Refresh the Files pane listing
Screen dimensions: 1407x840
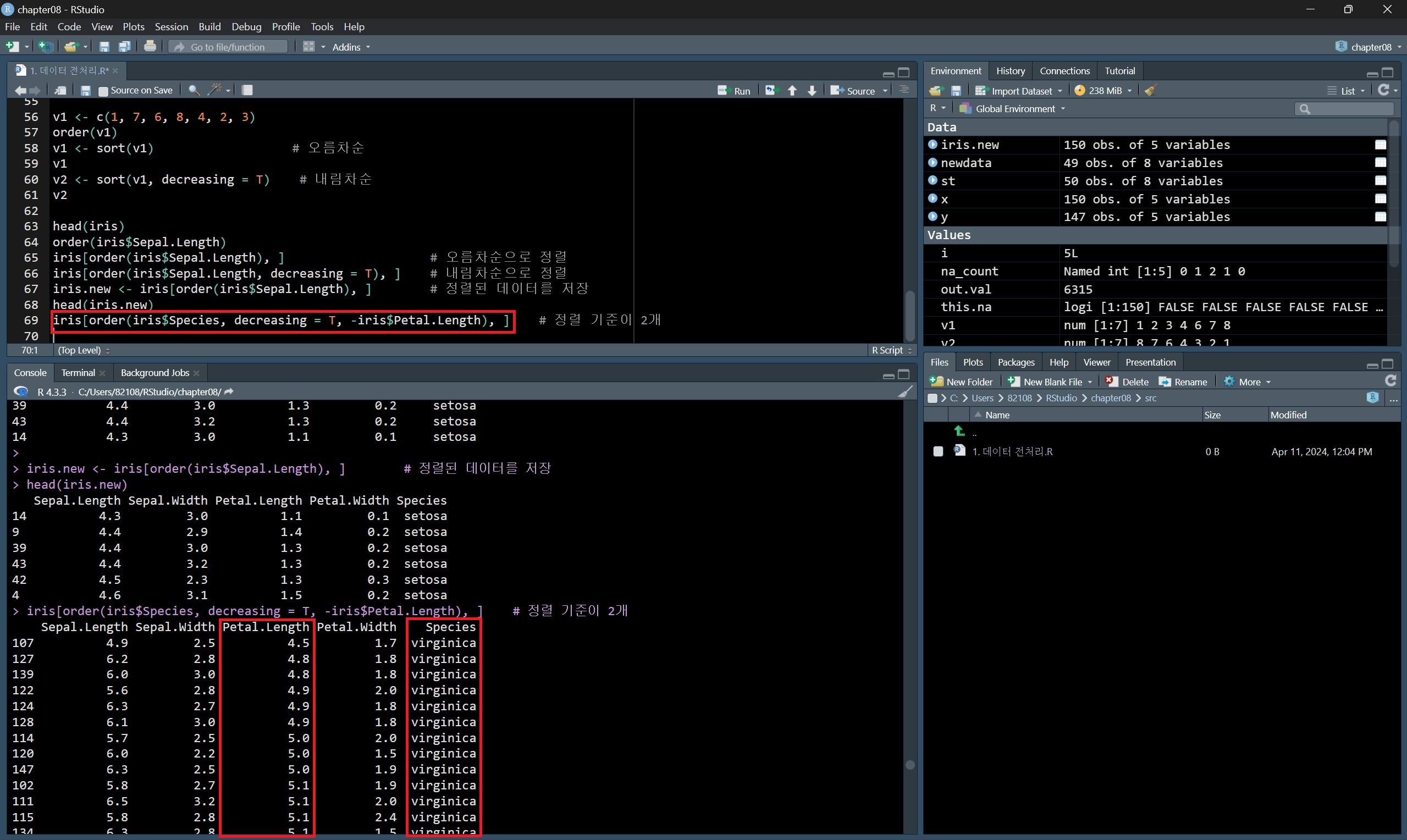(x=1390, y=381)
